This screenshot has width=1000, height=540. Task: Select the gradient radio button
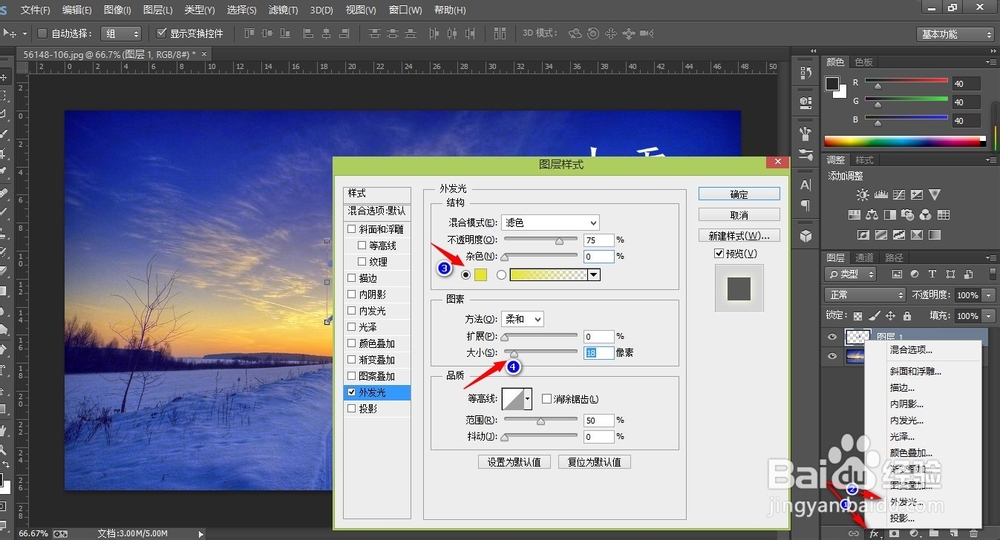coord(501,275)
